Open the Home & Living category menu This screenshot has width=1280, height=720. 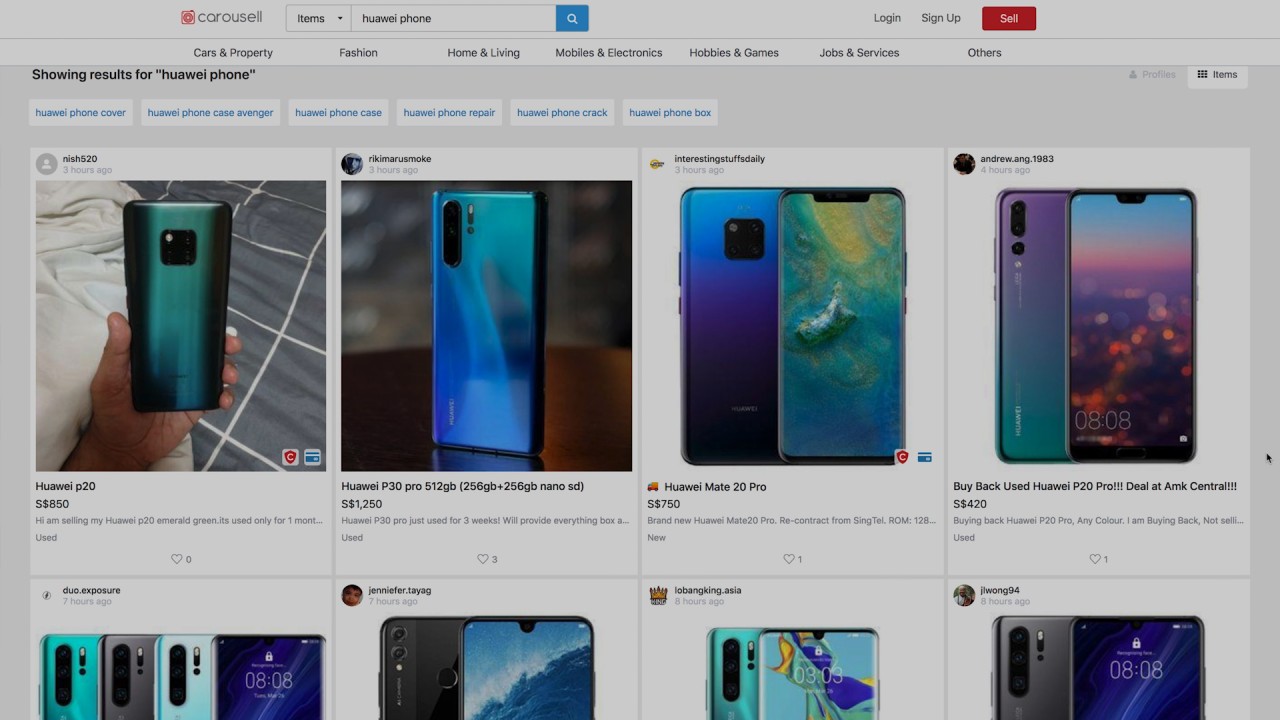click(x=484, y=53)
